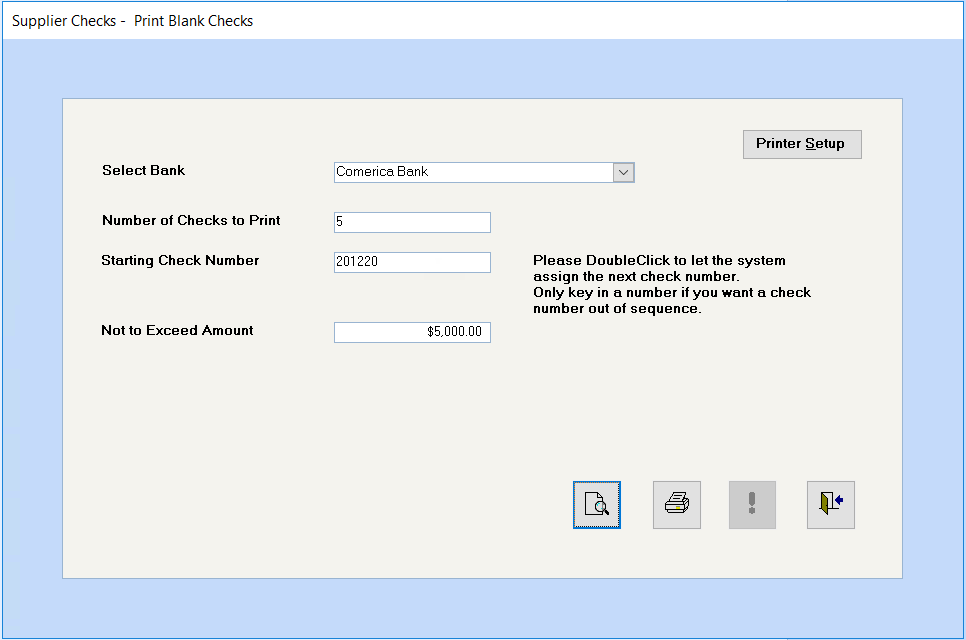The height and width of the screenshot is (640, 966).
Task: Click the grayed-out exclamation mark icon
Action: [x=752, y=505]
